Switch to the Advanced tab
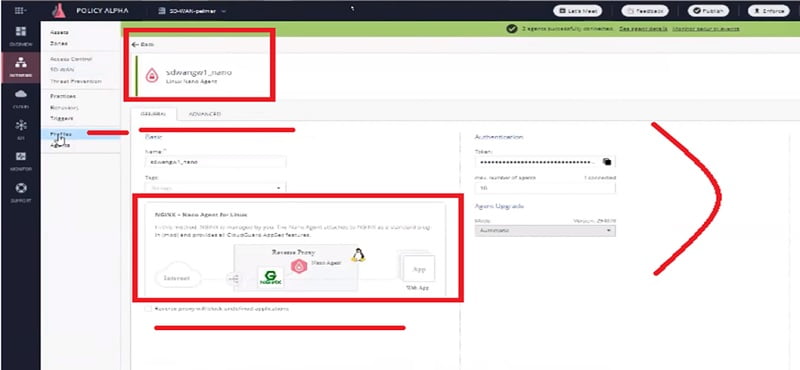800x370 pixels. [204, 114]
